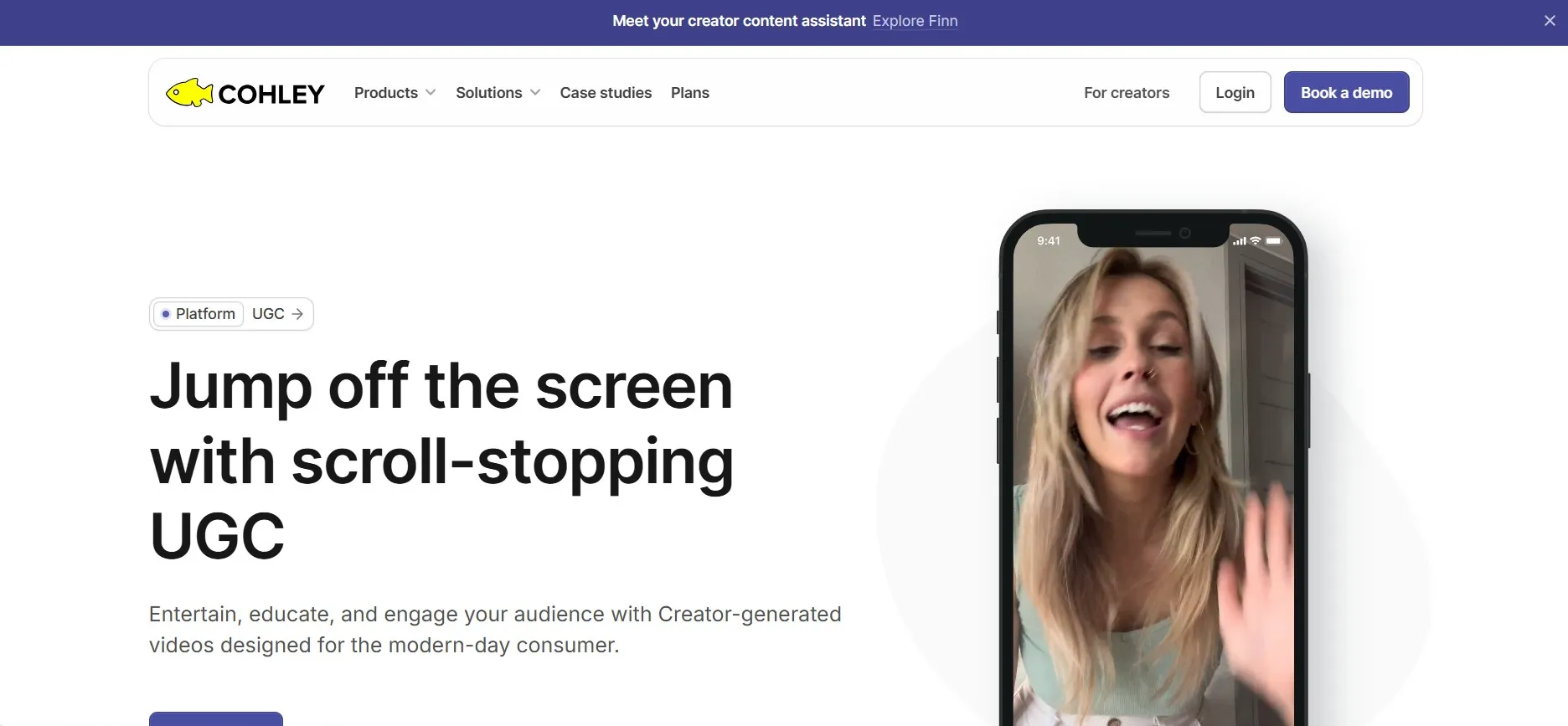This screenshot has width=1568, height=726.
Task: Open the For creators link
Action: (1127, 93)
